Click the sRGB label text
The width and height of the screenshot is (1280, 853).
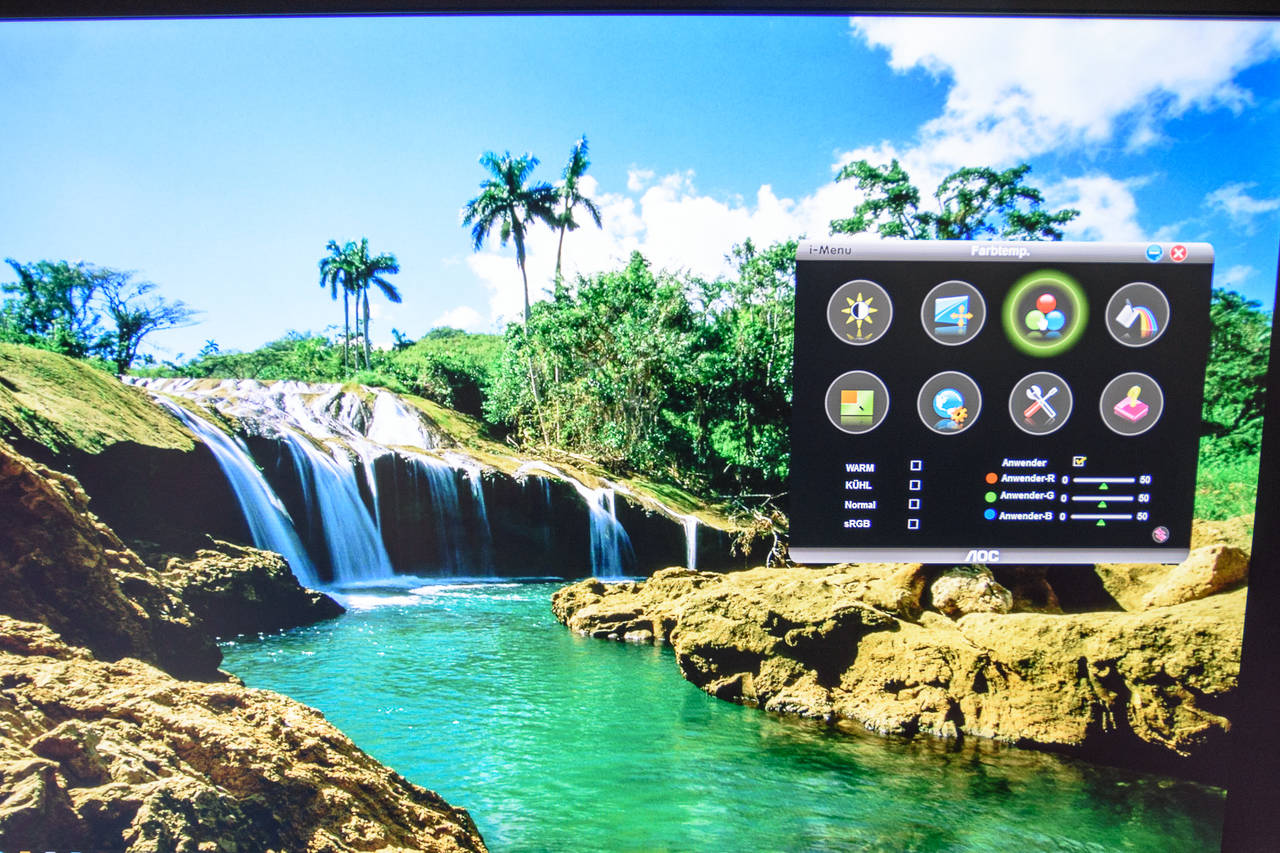pos(858,524)
